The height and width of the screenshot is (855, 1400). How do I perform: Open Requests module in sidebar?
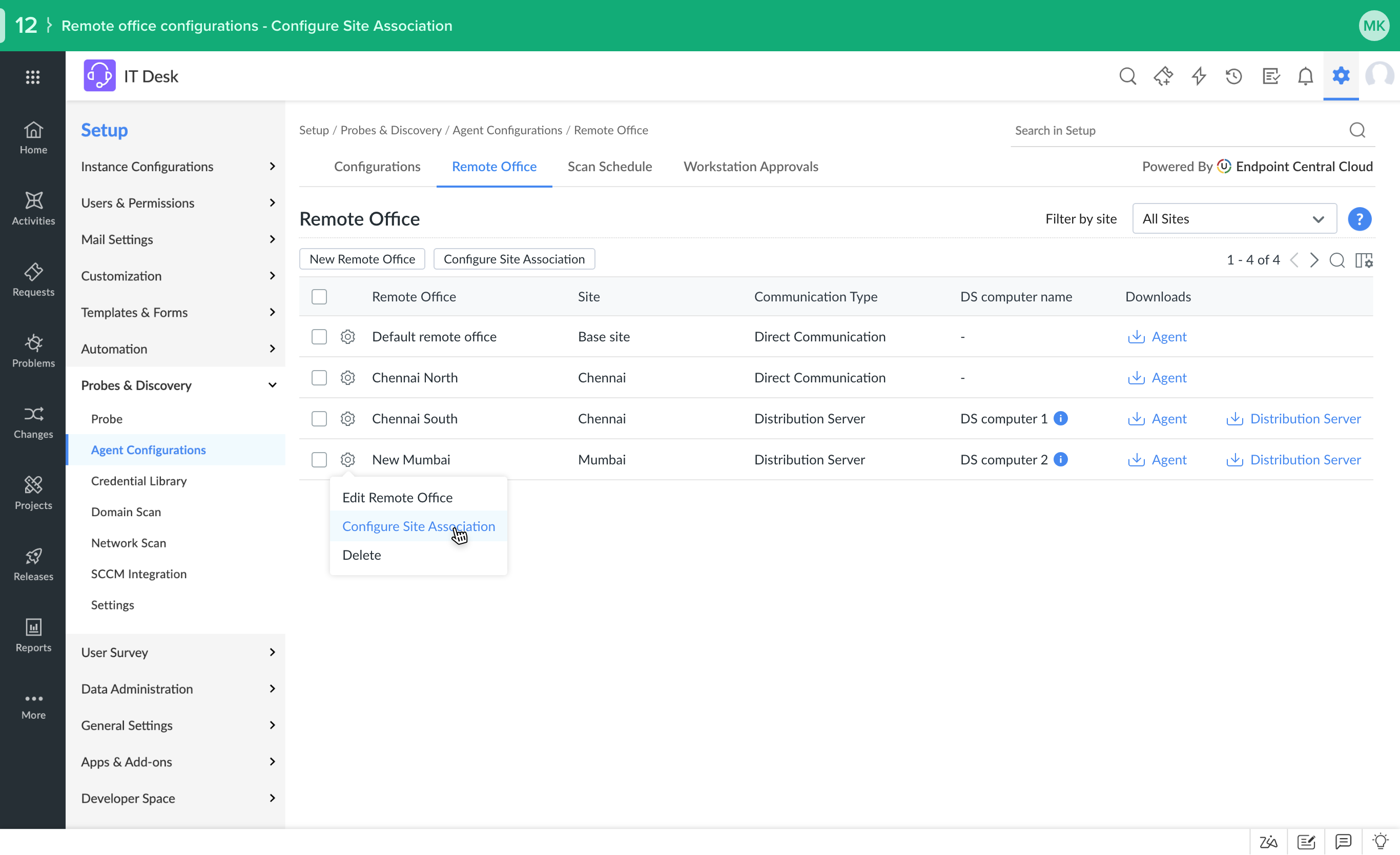click(x=33, y=280)
